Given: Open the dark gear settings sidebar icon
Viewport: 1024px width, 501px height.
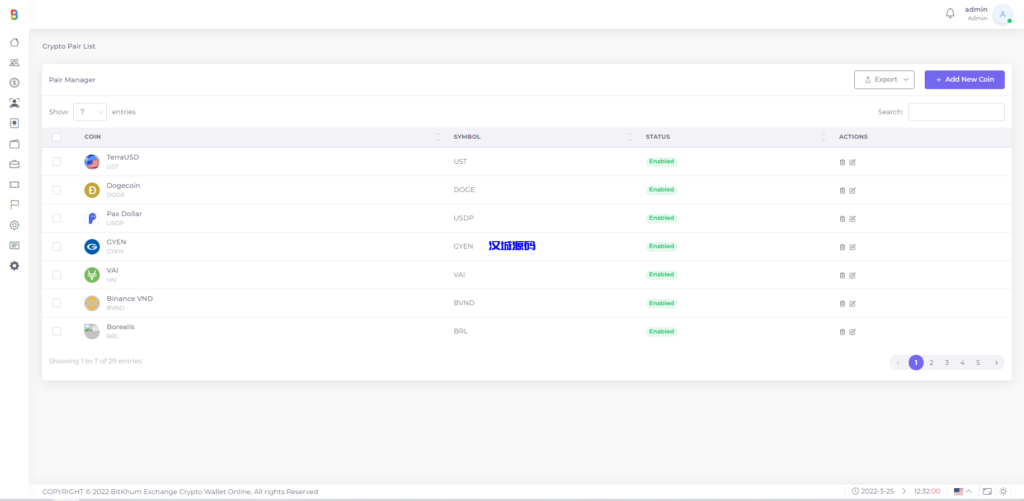Looking at the screenshot, I should 14,265.
